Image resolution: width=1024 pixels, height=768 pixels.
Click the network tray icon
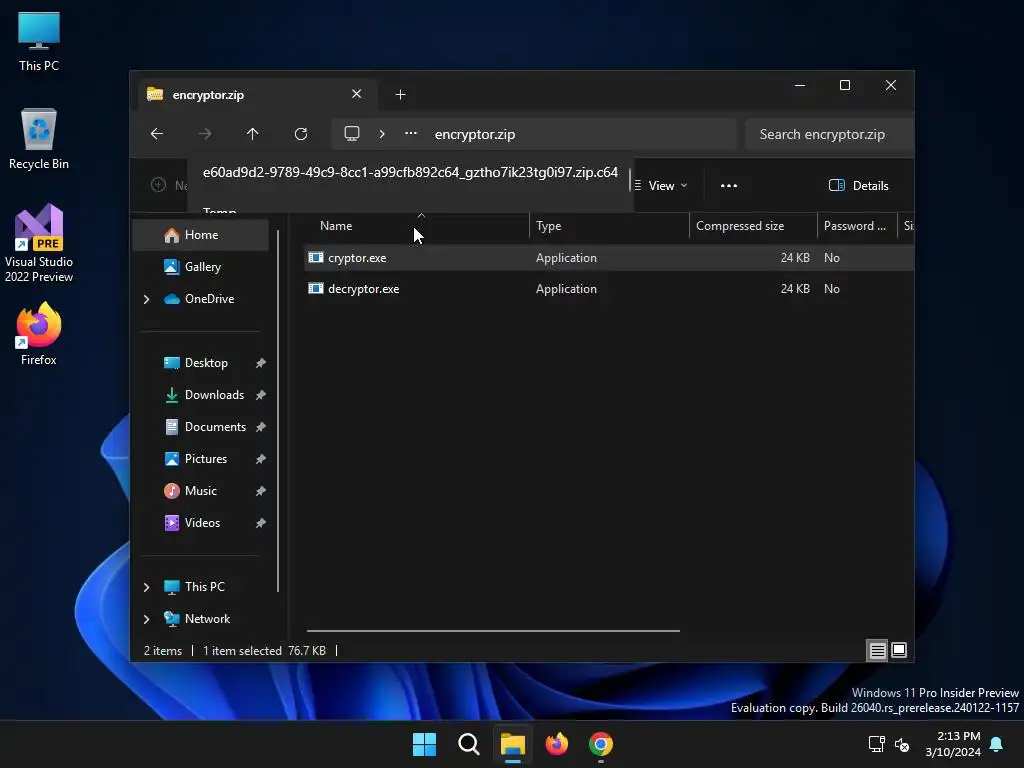[876, 744]
